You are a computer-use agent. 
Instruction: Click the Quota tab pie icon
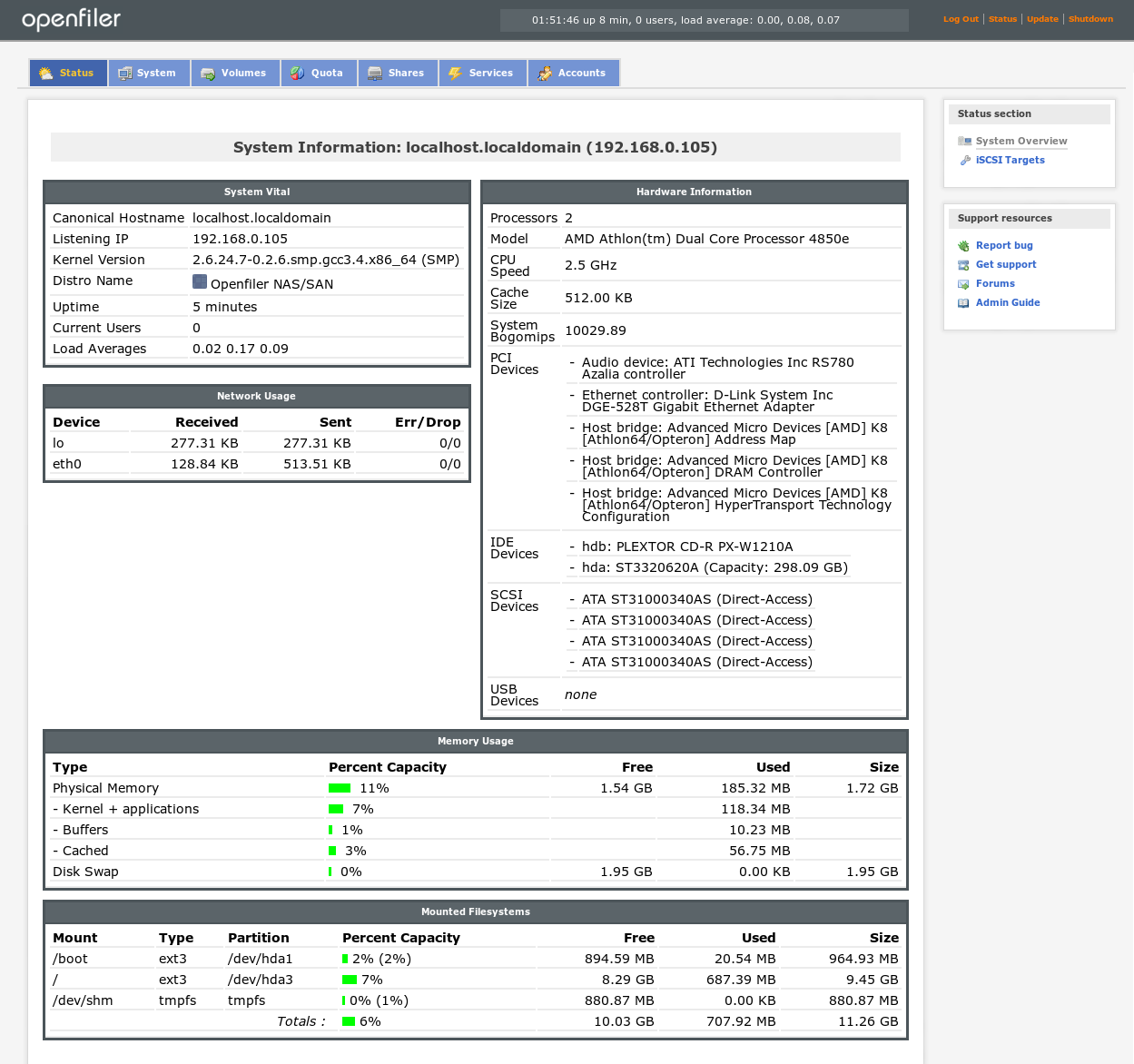click(298, 74)
